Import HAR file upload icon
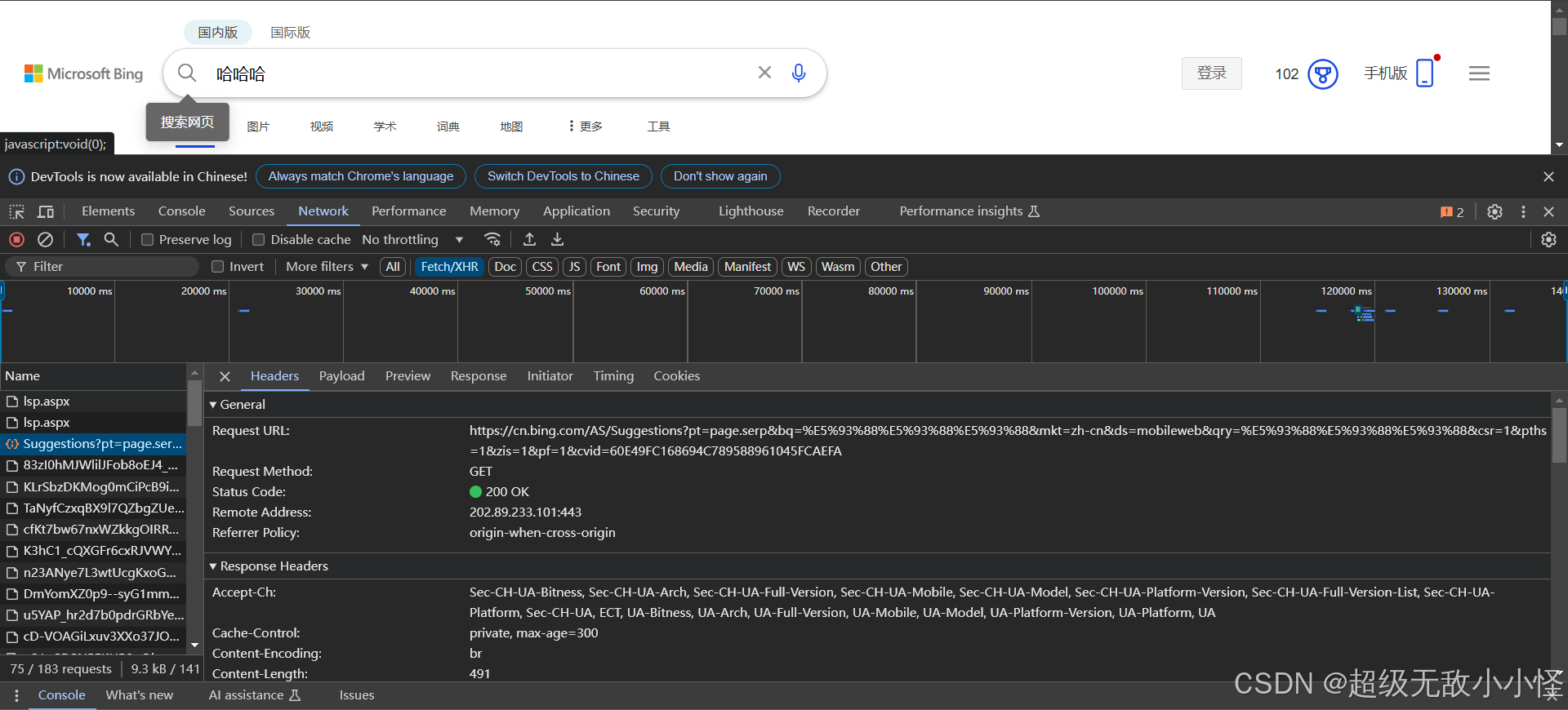The height and width of the screenshot is (710, 1568). 529,240
